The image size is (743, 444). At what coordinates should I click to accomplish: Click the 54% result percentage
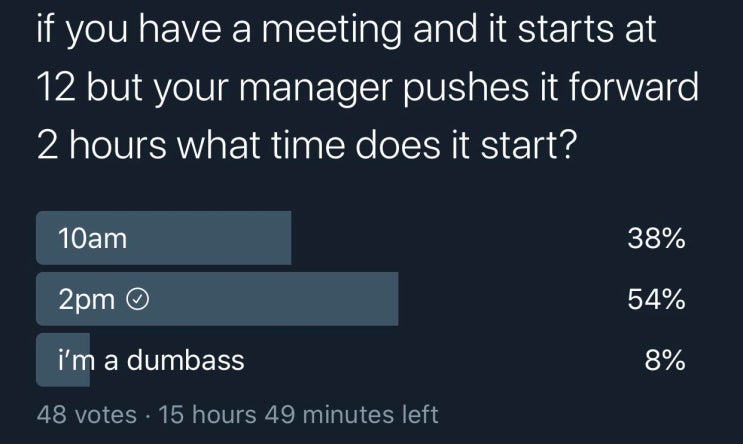click(656, 299)
